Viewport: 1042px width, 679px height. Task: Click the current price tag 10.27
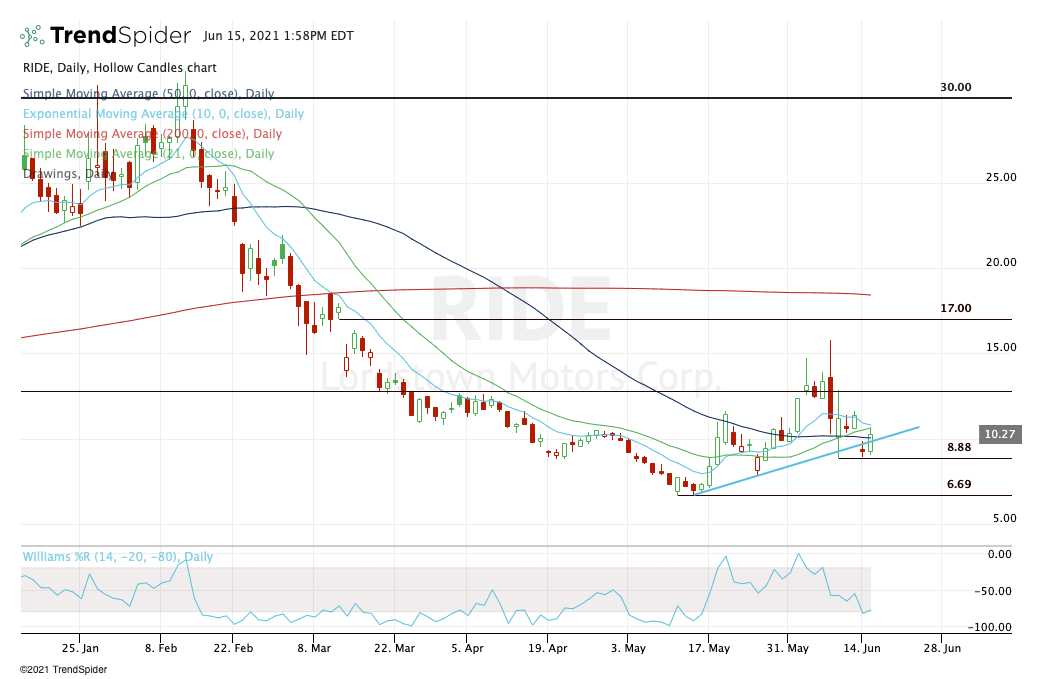click(x=999, y=434)
